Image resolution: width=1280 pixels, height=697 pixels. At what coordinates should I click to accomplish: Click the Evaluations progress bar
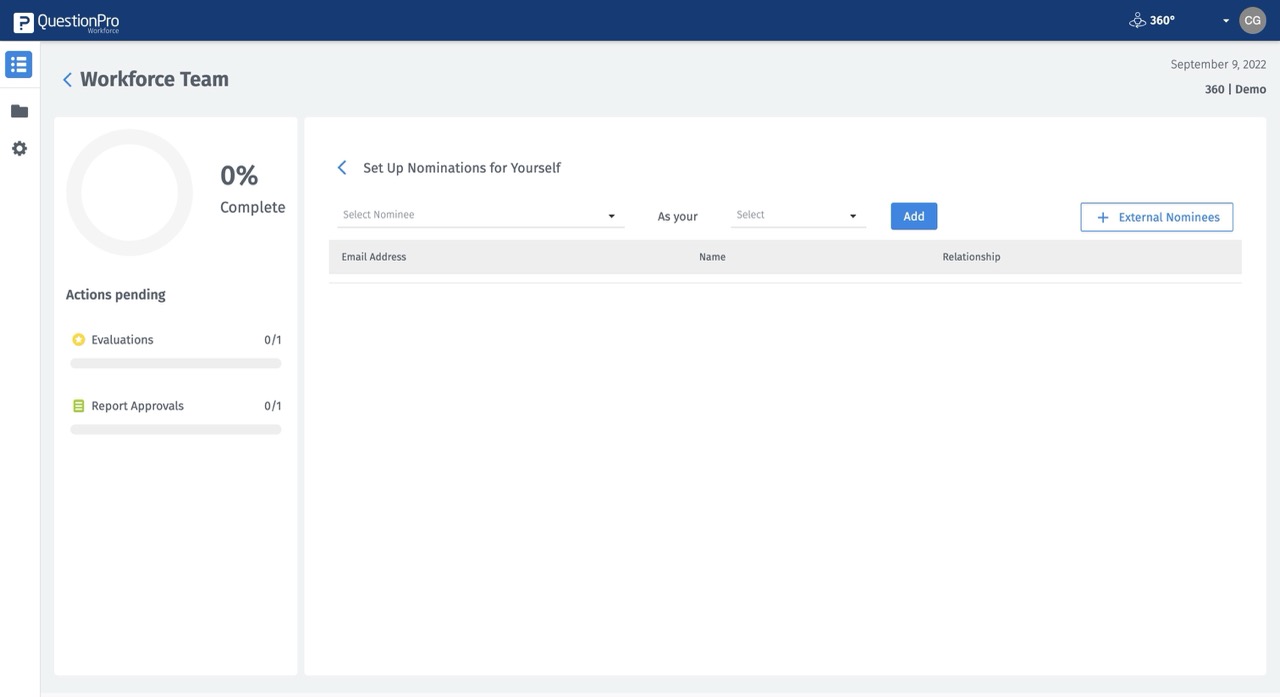coord(175,363)
